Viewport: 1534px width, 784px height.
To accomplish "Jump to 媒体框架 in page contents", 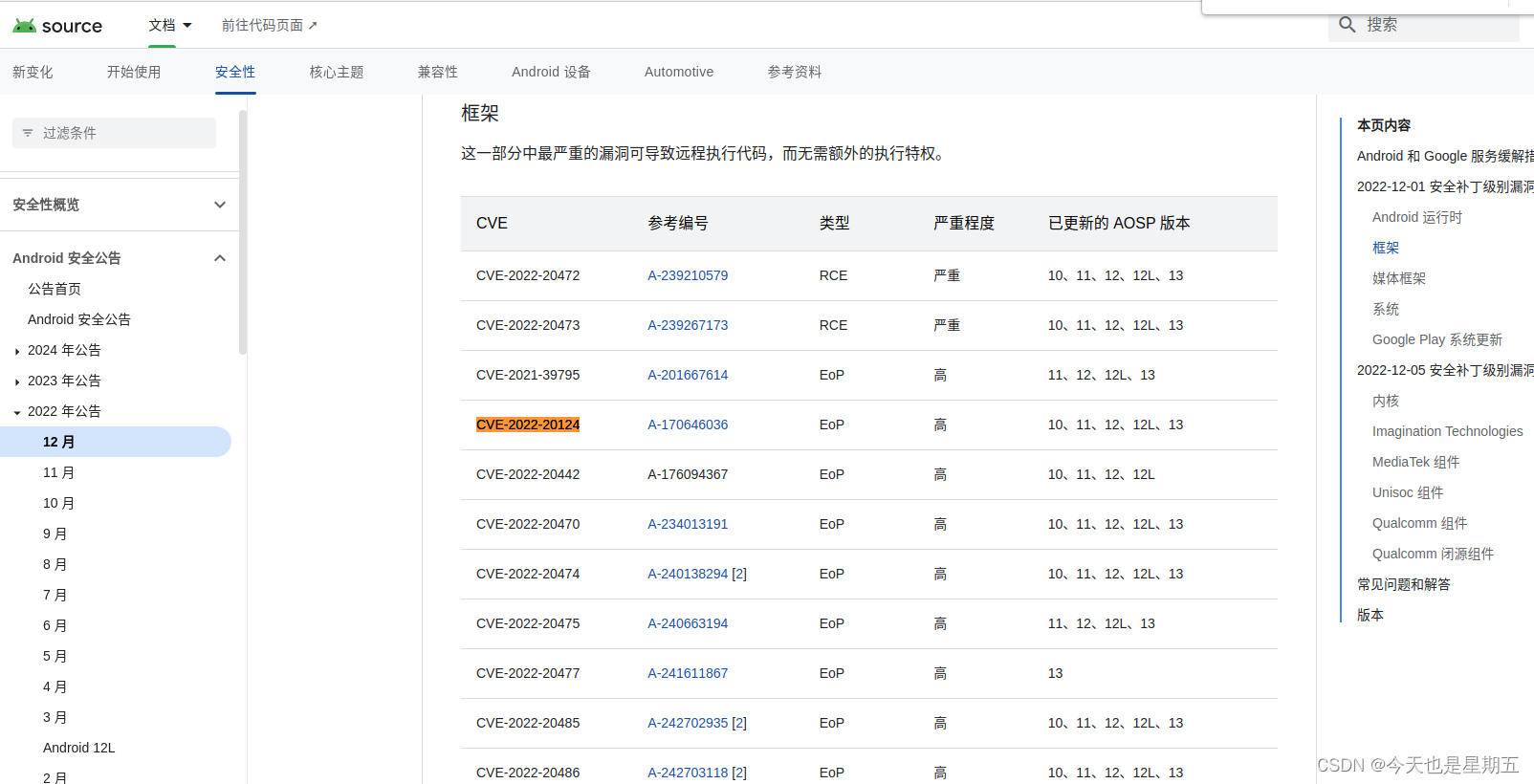I will [1399, 278].
